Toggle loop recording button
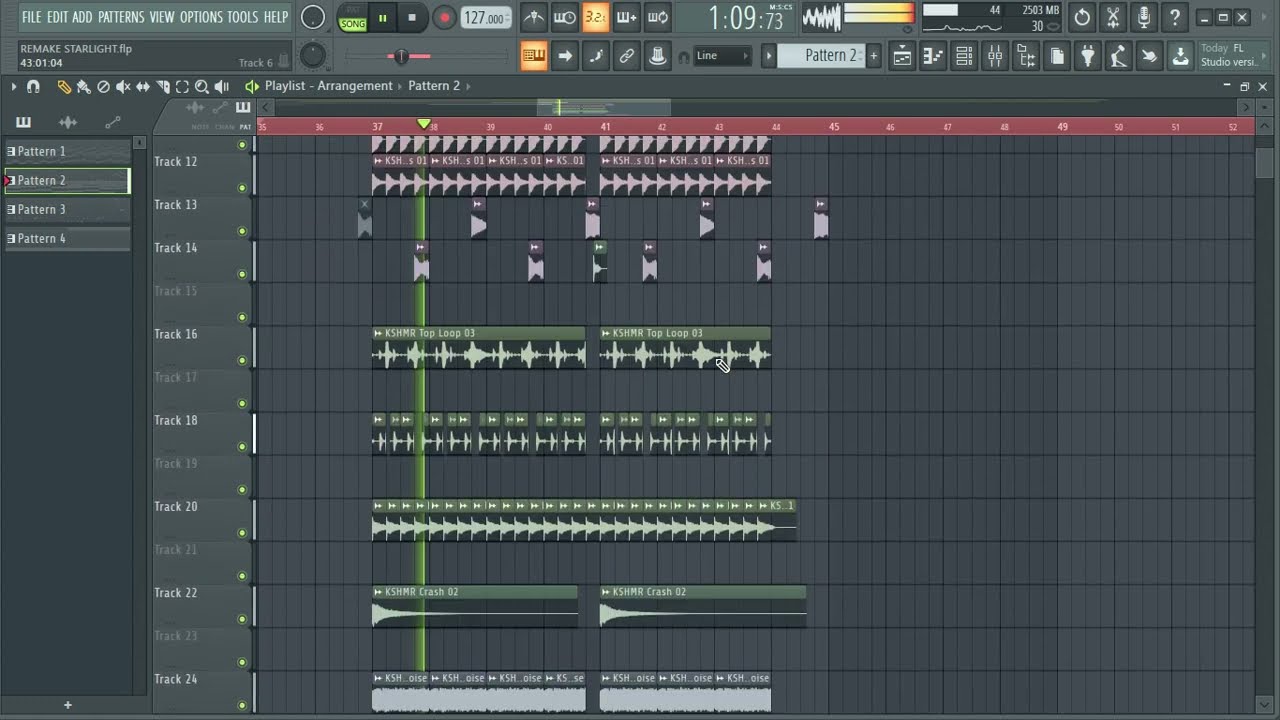This screenshot has width=1280, height=720. 658,17
